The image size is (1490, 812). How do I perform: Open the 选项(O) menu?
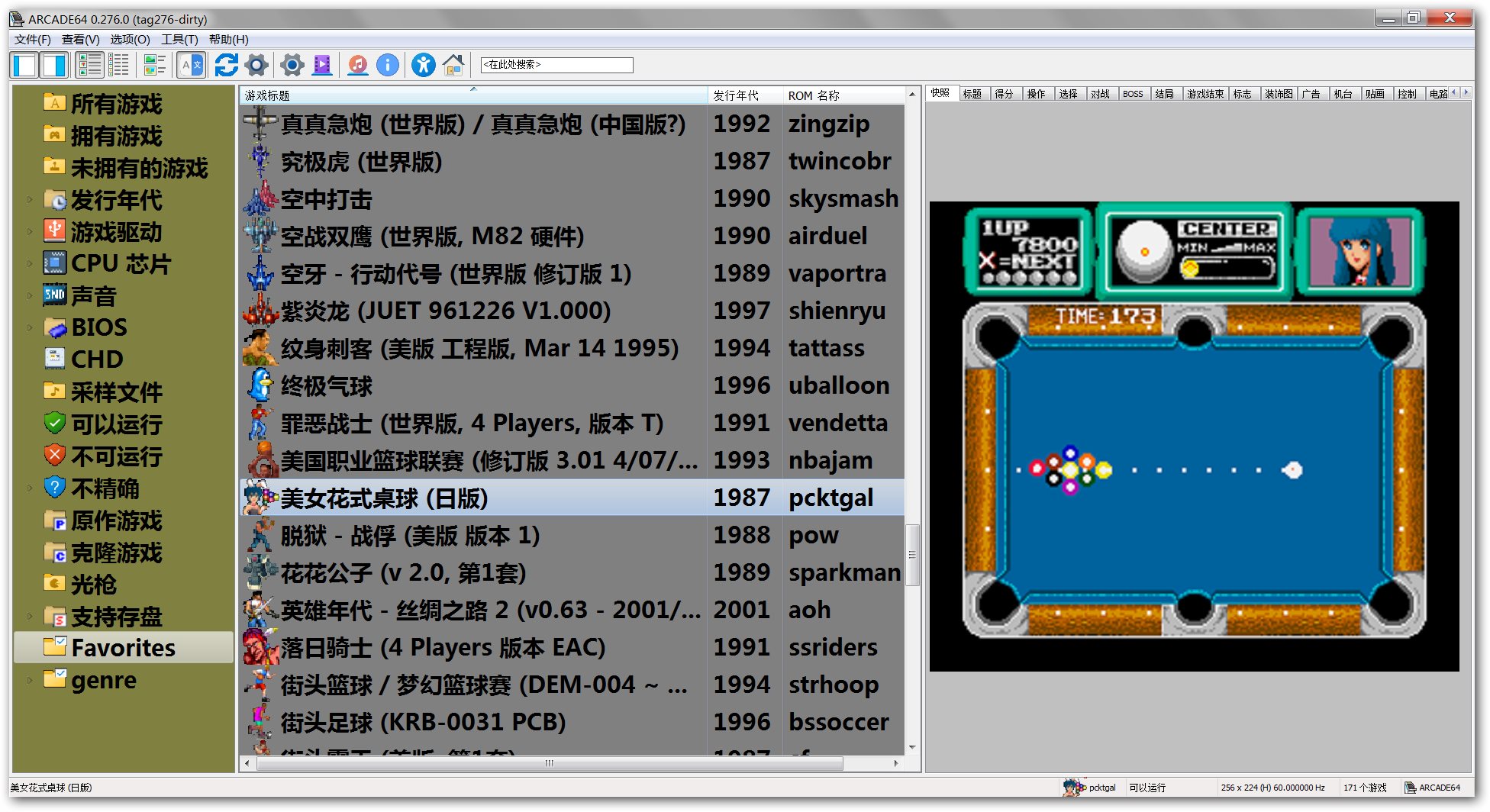(131, 40)
